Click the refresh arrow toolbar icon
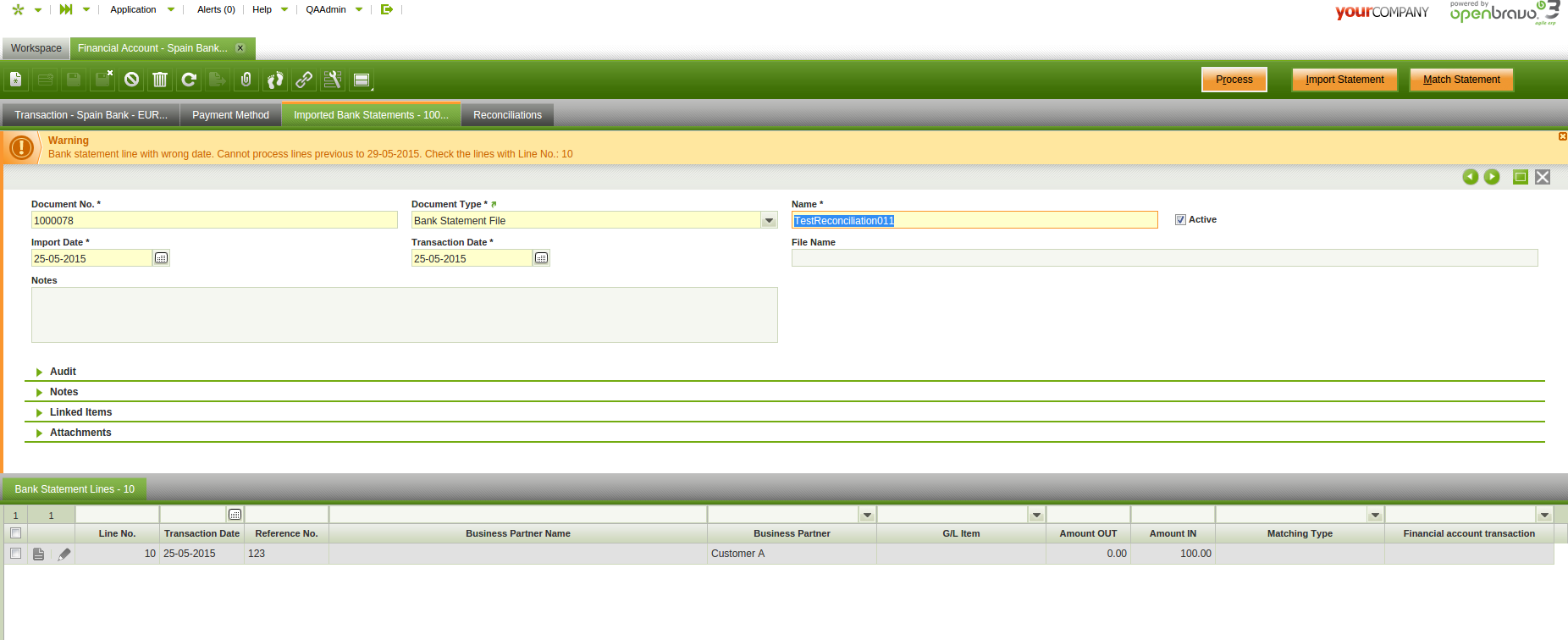The width and height of the screenshot is (1568, 640). click(x=189, y=80)
